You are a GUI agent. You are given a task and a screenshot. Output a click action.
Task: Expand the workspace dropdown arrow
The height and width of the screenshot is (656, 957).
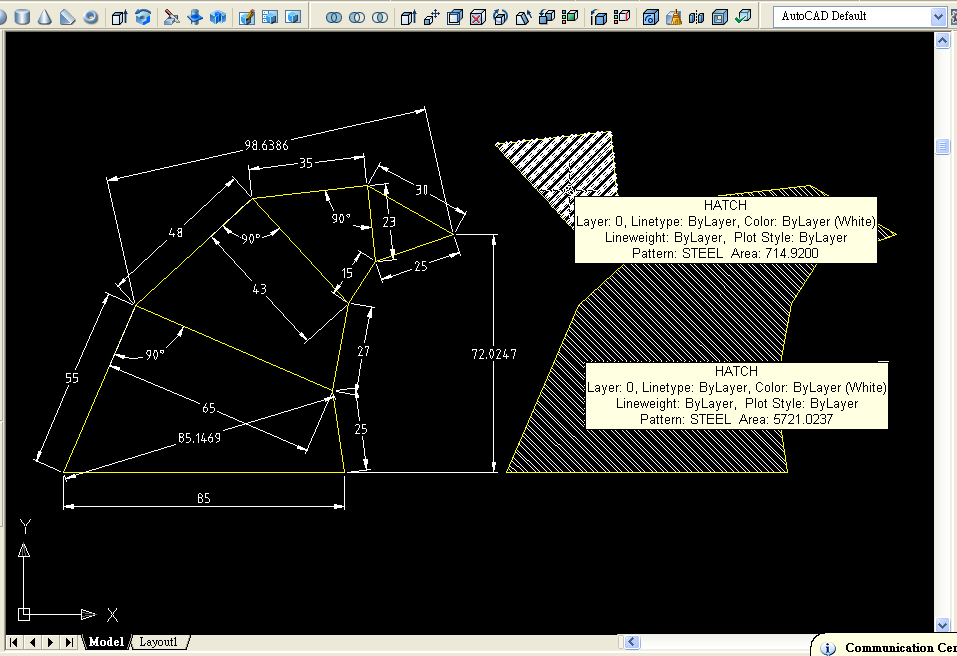coord(939,17)
